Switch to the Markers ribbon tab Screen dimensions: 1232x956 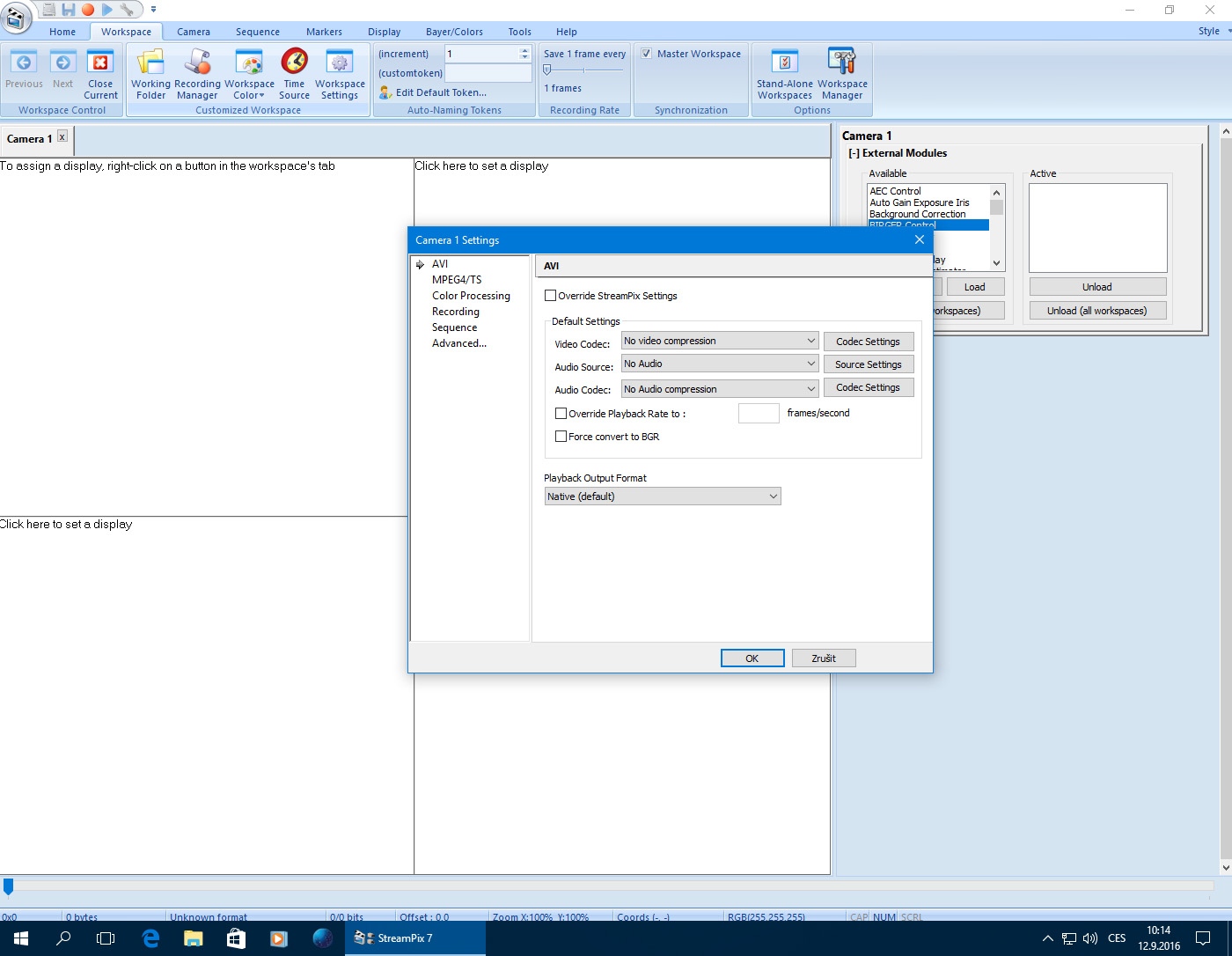pos(324,32)
